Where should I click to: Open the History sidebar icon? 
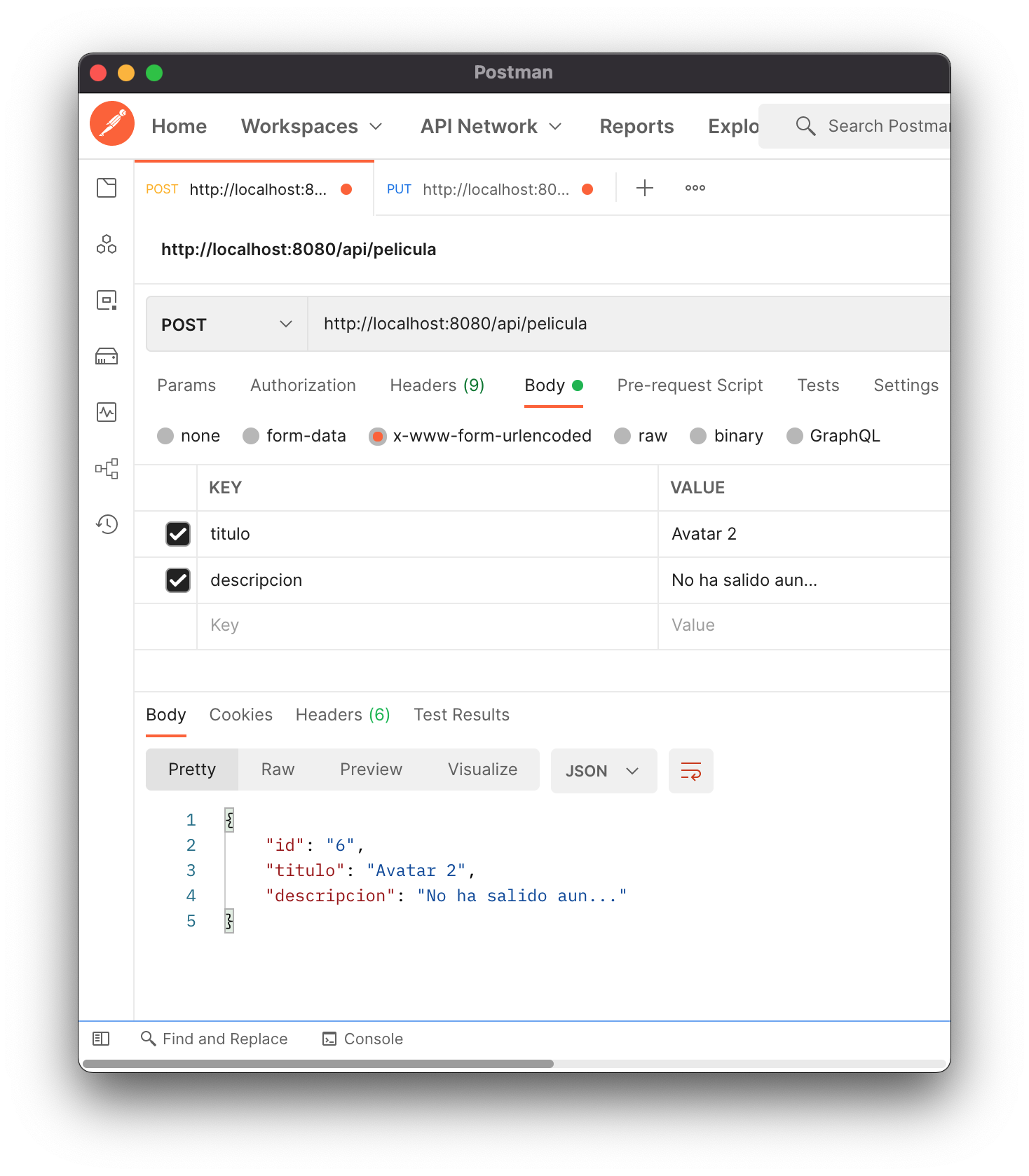click(107, 524)
